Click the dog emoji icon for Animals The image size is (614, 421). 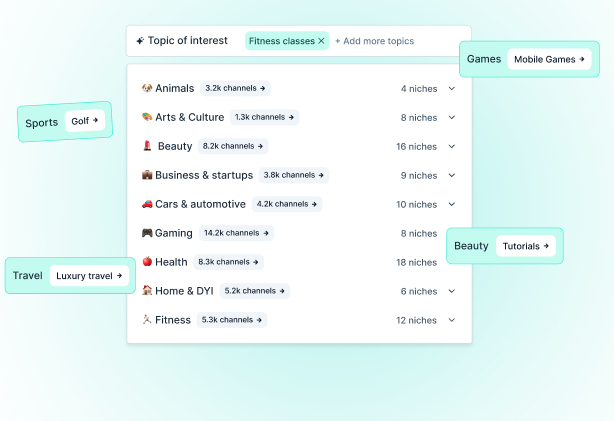coord(147,88)
